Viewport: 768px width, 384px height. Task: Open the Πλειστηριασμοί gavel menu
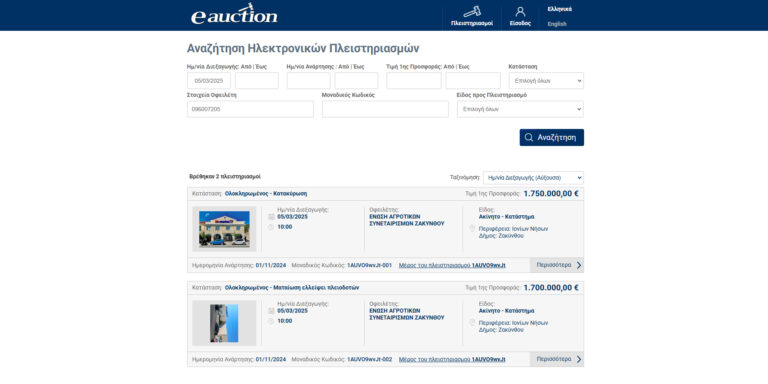pyautogui.click(x=472, y=17)
